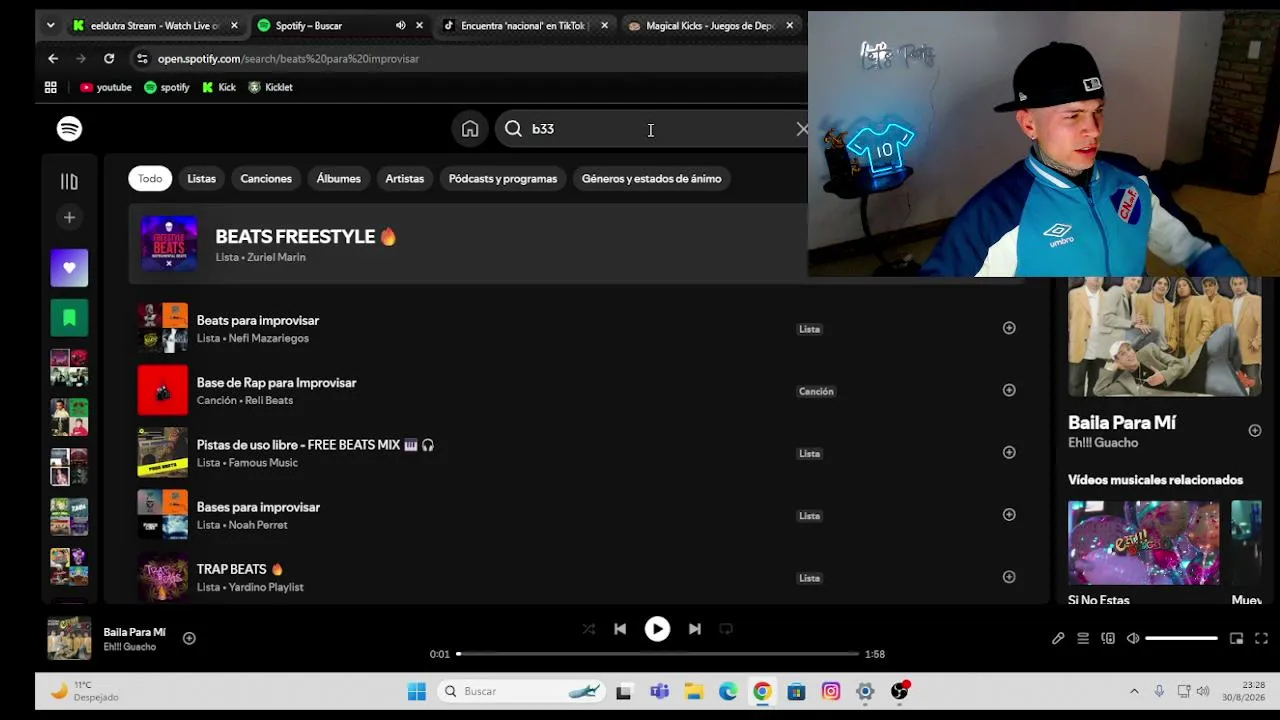Click the magnifier icon in Spotify search
The width and height of the screenshot is (1280, 720).
[x=513, y=129]
